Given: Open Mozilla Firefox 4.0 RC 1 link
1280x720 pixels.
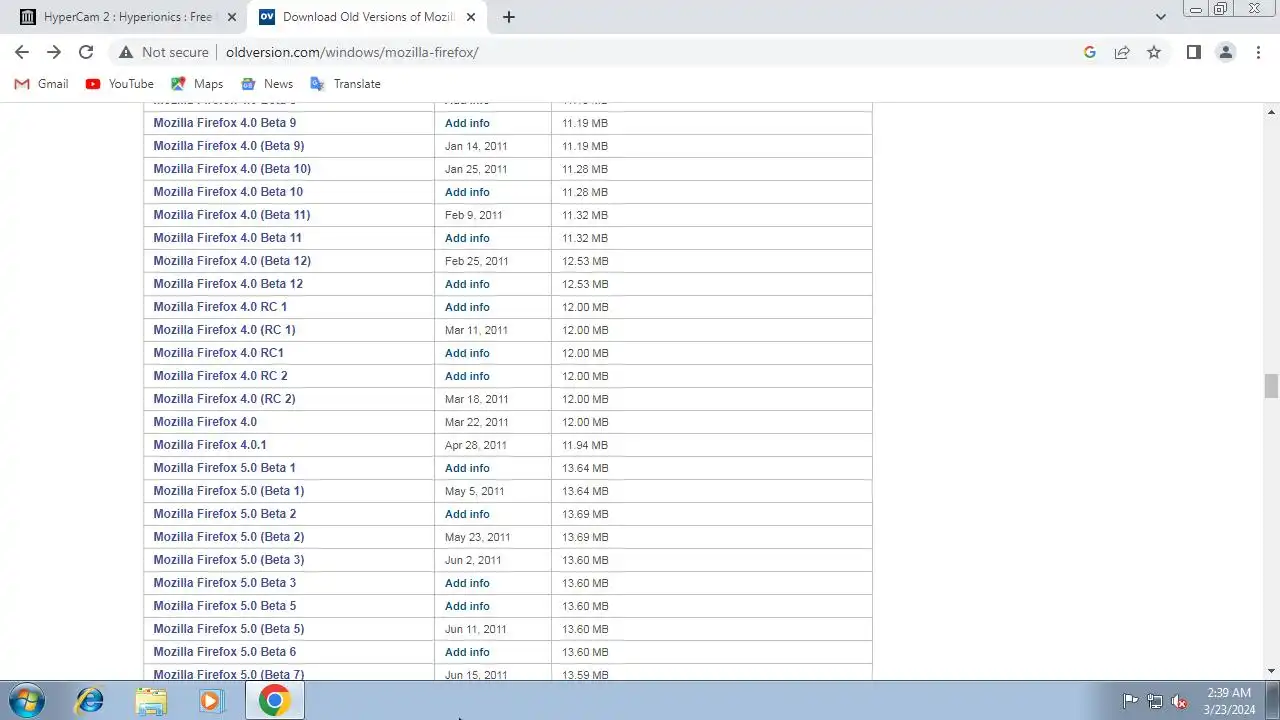Looking at the screenshot, I should 220,307.
